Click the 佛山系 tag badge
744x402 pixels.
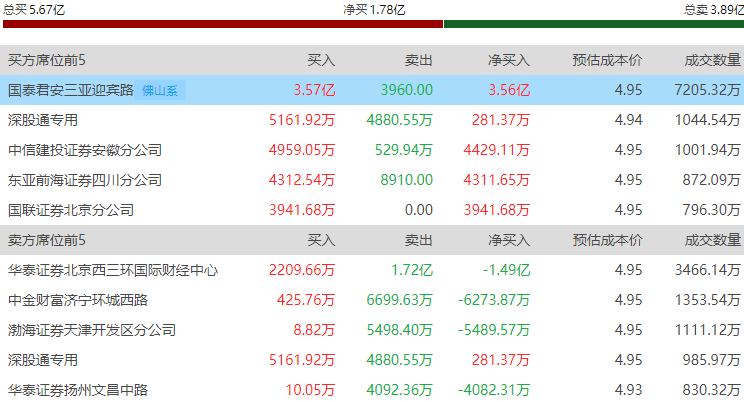coord(160,90)
